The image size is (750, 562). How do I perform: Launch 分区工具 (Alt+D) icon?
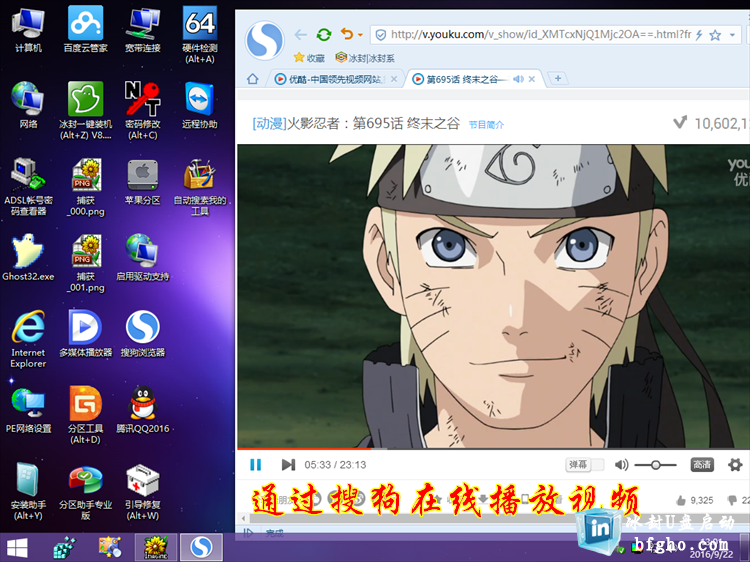(x=85, y=415)
